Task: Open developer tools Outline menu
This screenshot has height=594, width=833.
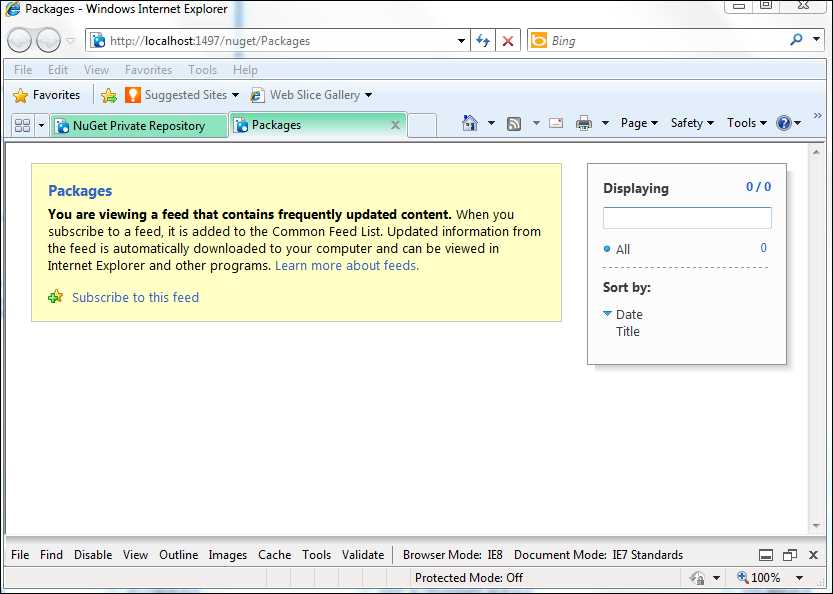Action: (178, 555)
